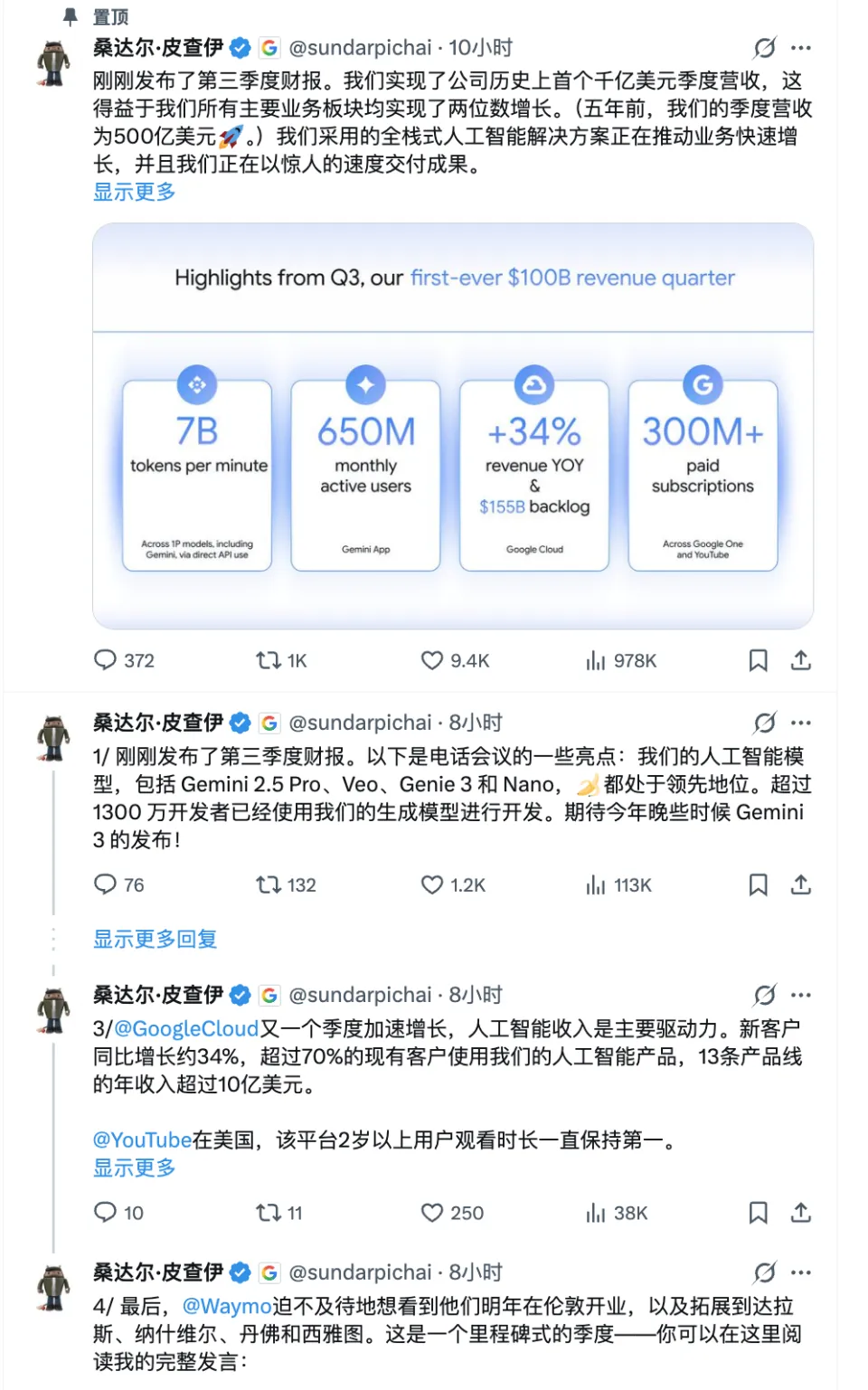The image size is (868, 1390).
Task: Share the pinned Q3 earnings post
Action: click(x=801, y=661)
